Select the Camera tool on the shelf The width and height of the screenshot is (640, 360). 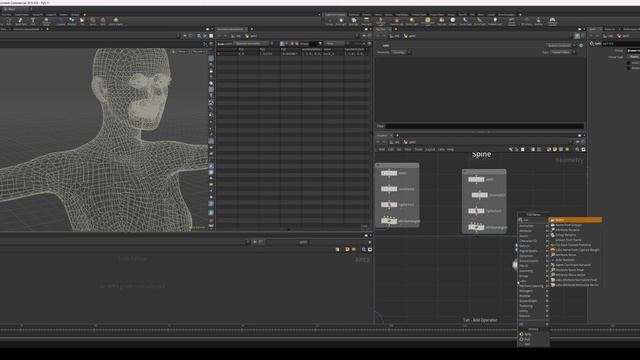[x=329, y=21]
